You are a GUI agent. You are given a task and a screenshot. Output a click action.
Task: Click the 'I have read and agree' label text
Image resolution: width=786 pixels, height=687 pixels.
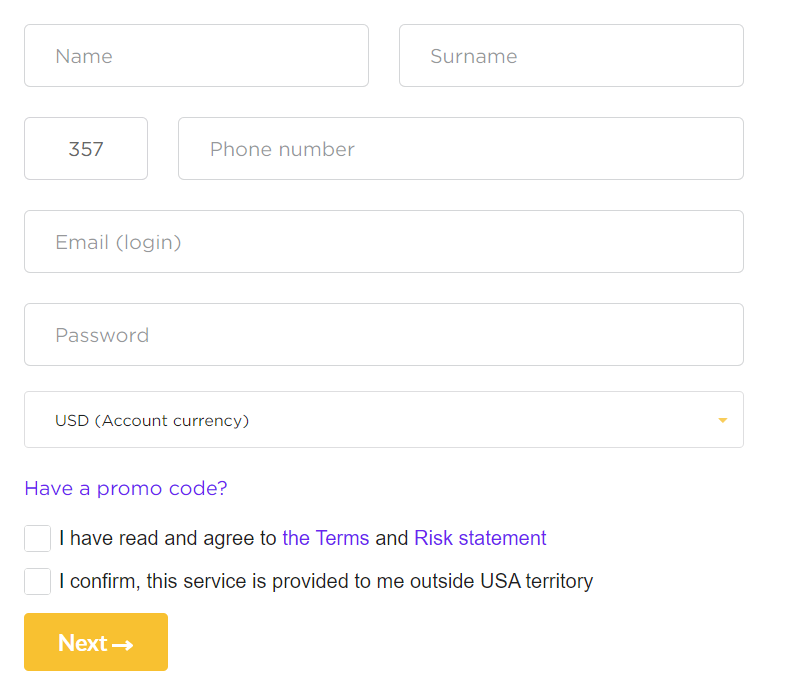click(167, 538)
